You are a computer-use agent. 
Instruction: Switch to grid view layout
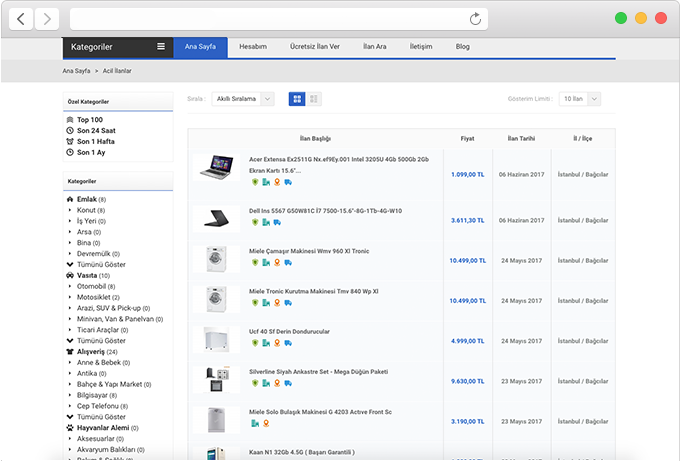[x=297, y=99]
